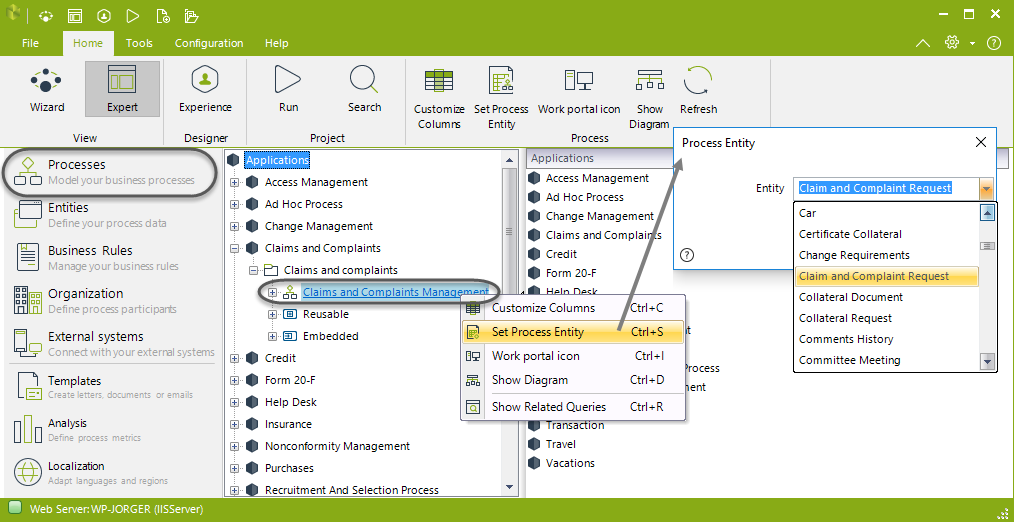Select Nonconformity Management tree item
Screen dimensions: 1014x522
pyautogui.click(x=337, y=446)
